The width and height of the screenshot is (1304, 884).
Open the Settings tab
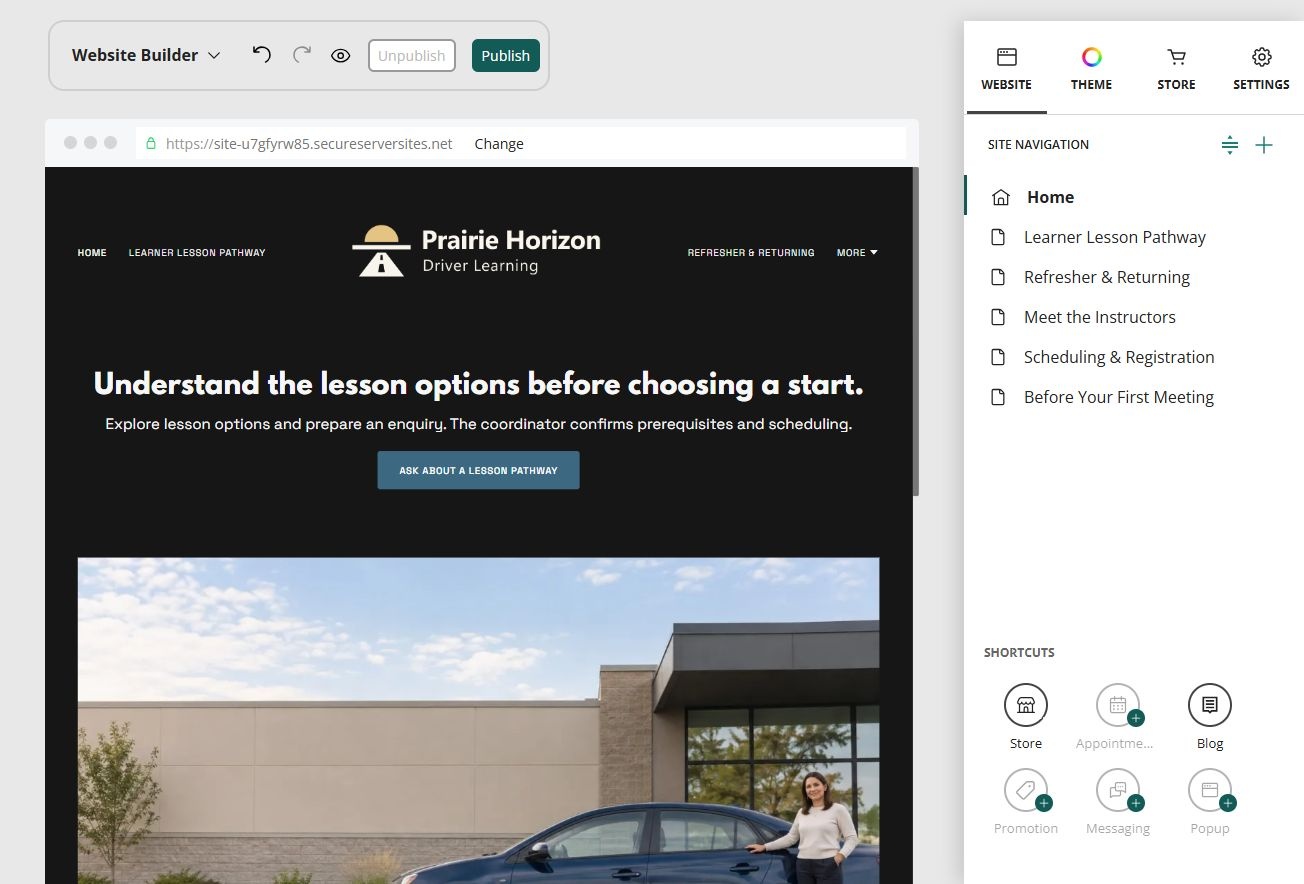pos(1261,69)
